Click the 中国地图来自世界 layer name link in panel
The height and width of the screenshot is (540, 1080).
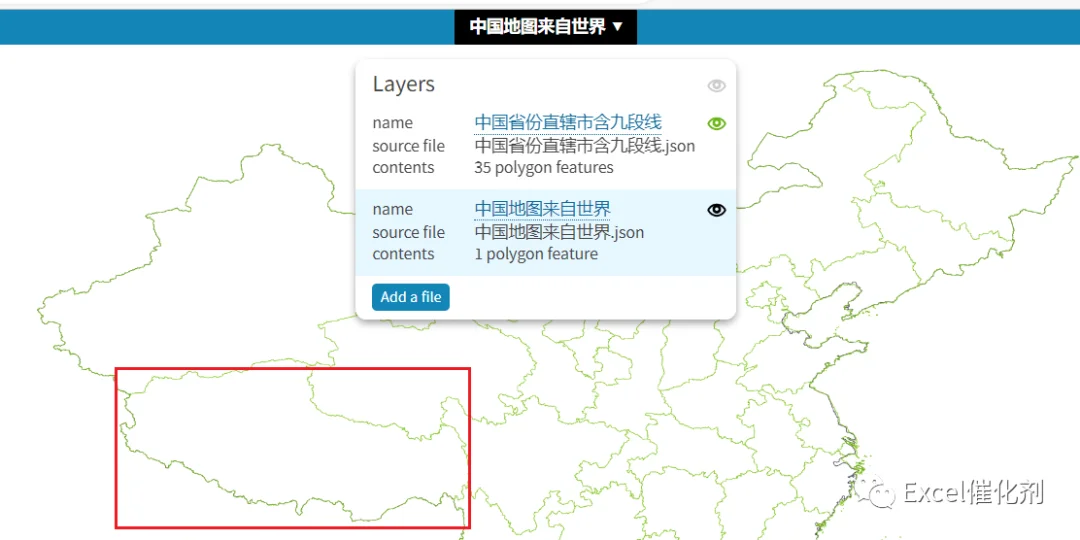click(x=542, y=209)
